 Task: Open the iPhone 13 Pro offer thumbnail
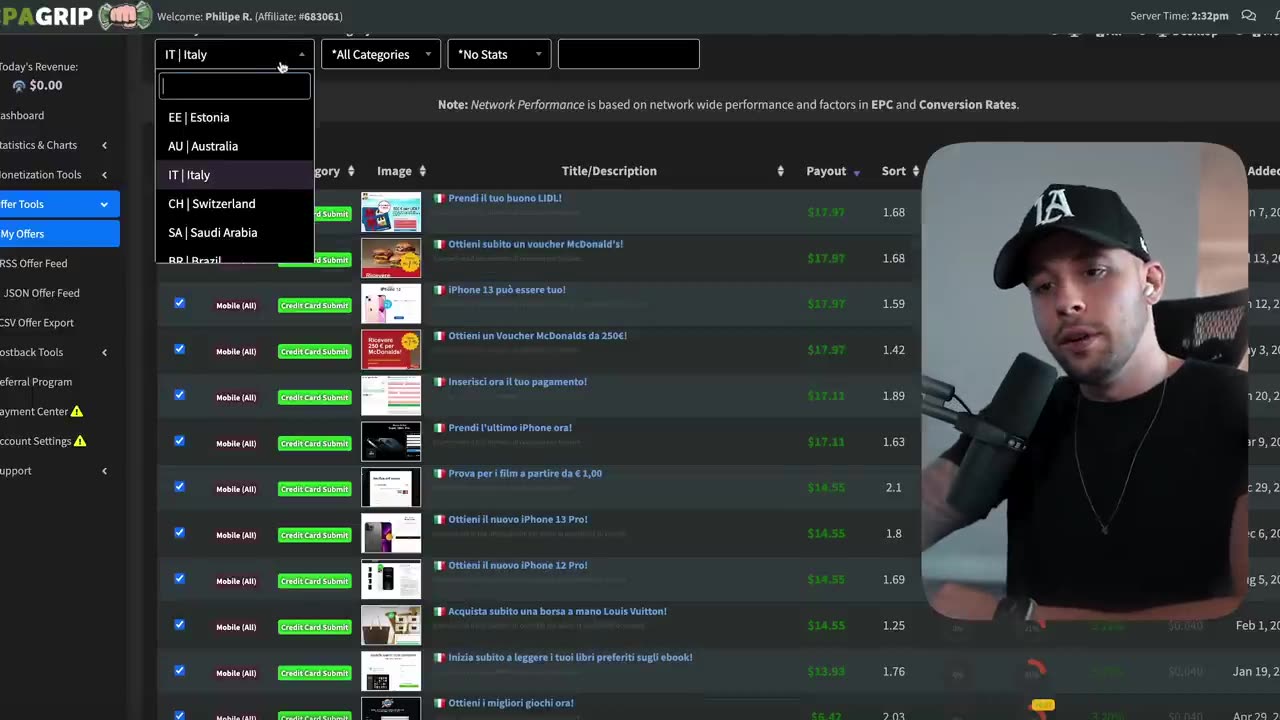(x=391, y=534)
